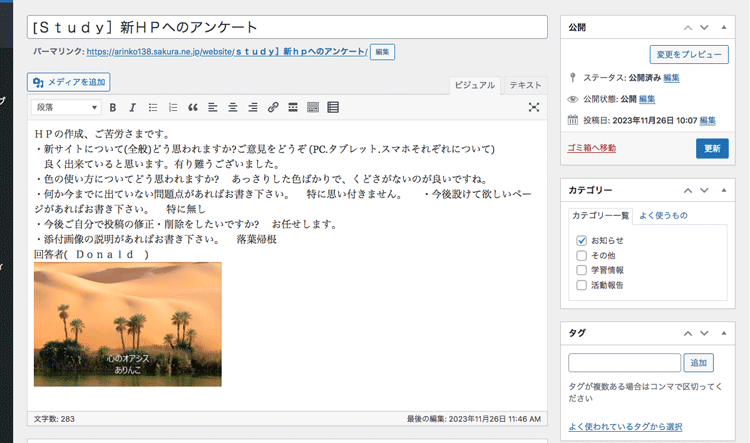Click the insert link icon

273,107
